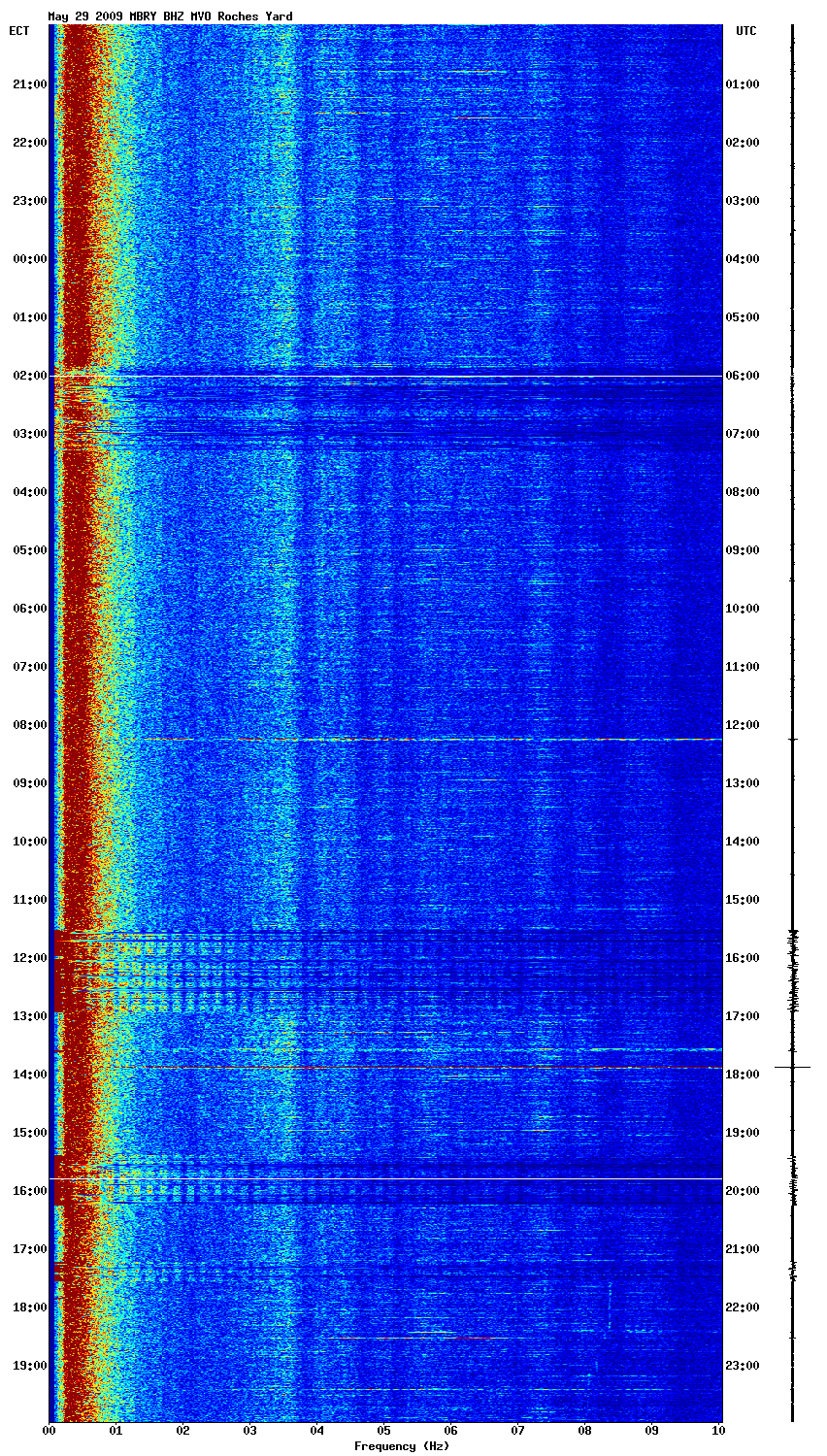Pick the 16:00 tick label on the UTC axis
The image size is (827, 1456).
click(744, 958)
